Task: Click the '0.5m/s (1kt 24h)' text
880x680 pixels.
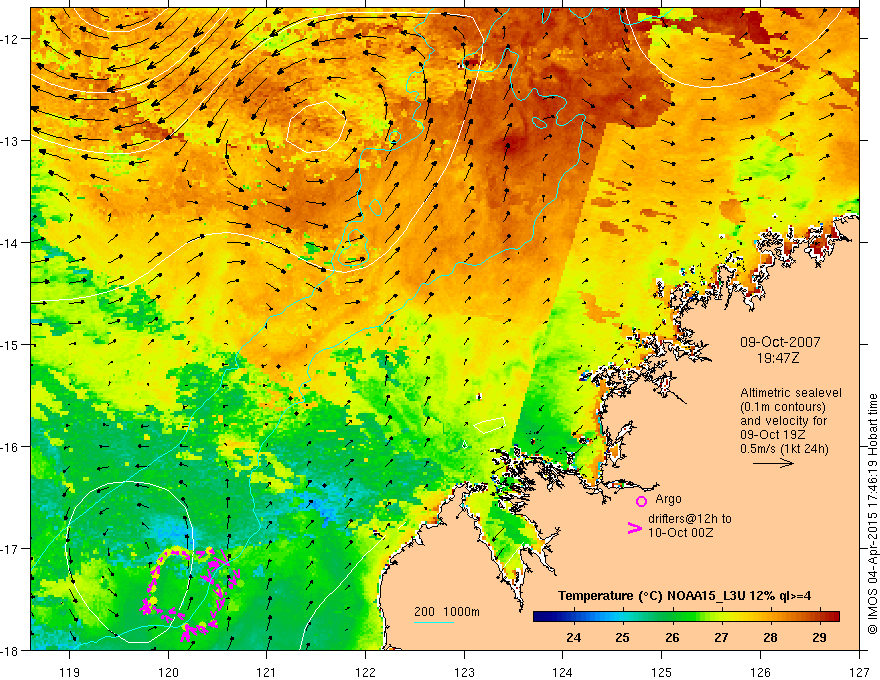Action: [x=784, y=449]
